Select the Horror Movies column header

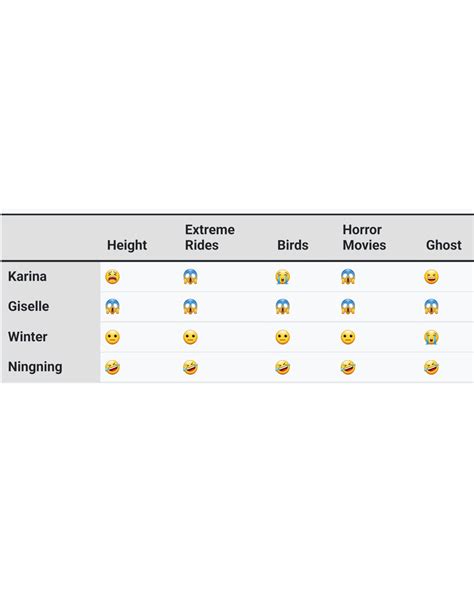364,237
